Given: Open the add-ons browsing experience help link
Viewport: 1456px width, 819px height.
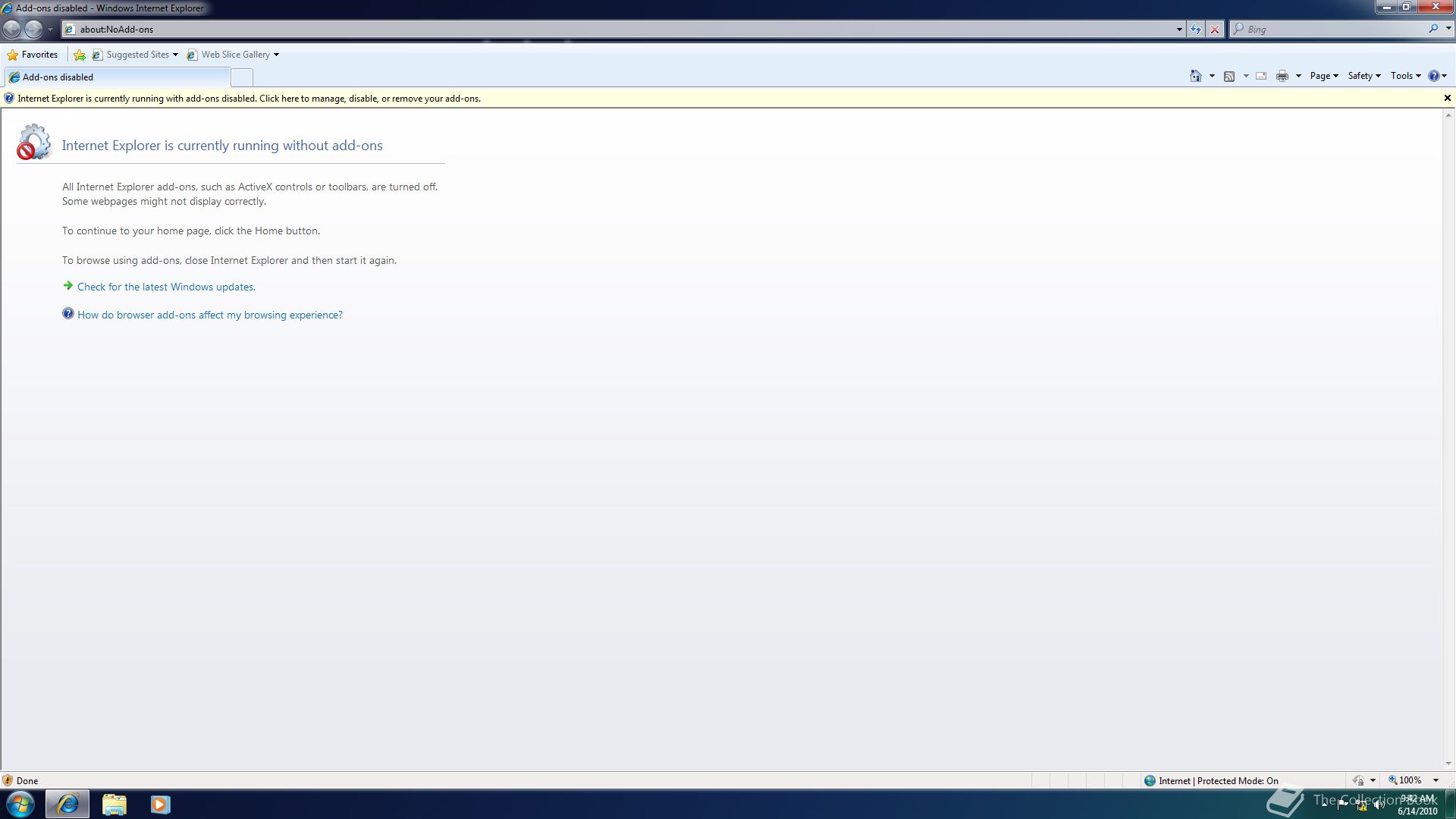Looking at the screenshot, I should [x=209, y=315].
